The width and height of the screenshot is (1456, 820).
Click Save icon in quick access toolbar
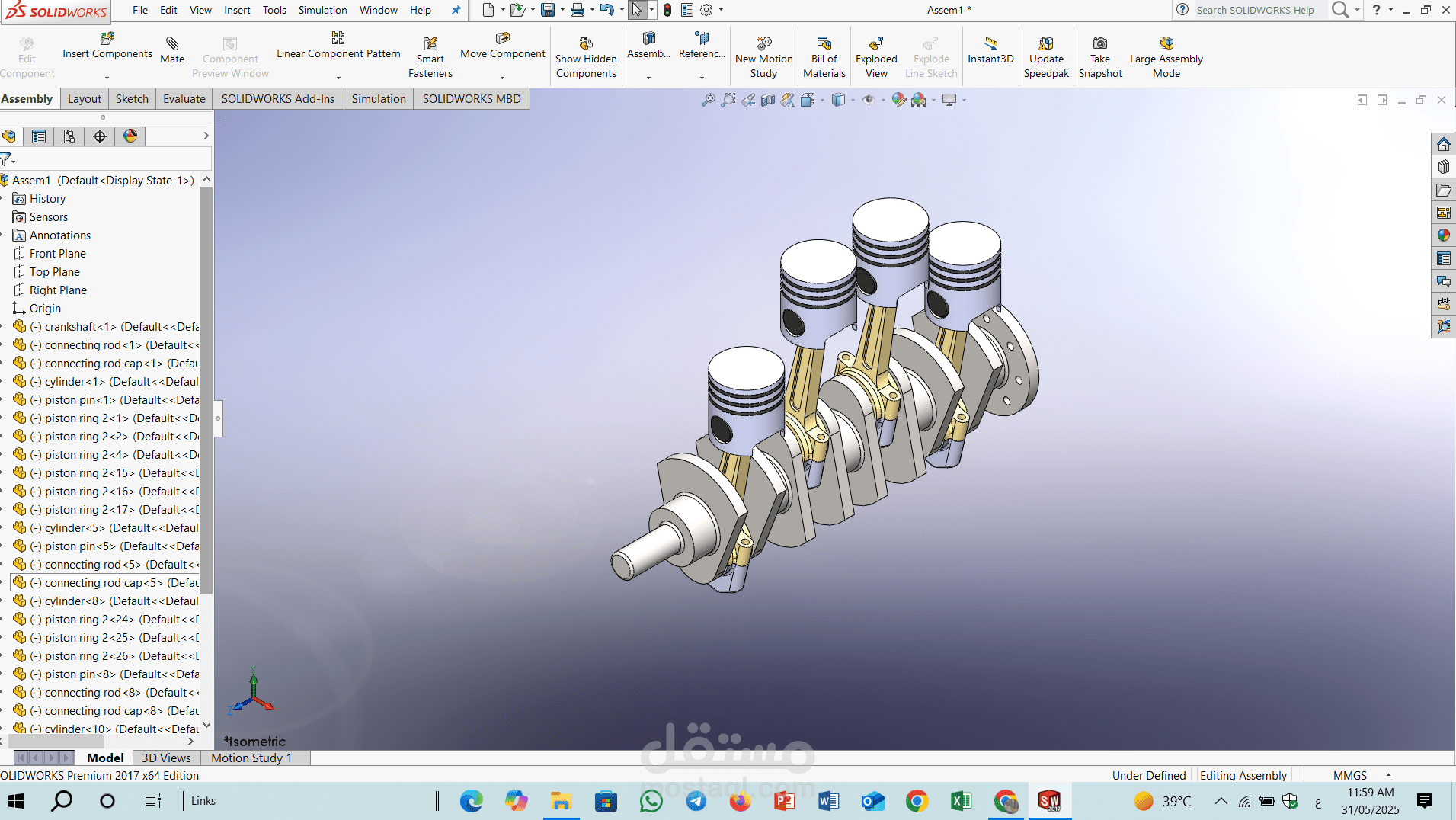coord(548,10)
